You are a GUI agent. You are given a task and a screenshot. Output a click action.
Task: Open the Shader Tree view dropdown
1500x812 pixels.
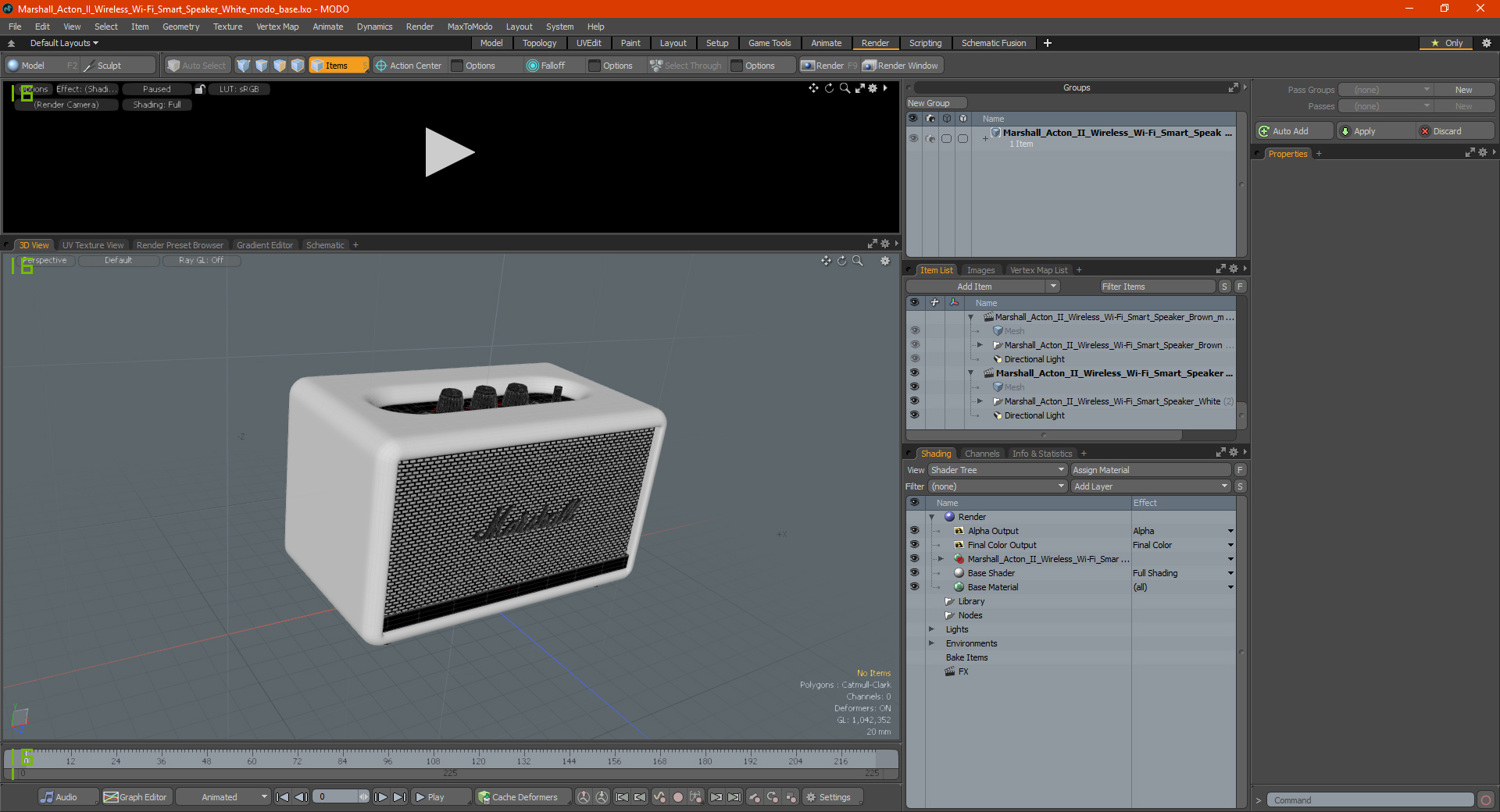tap(998, 470)
